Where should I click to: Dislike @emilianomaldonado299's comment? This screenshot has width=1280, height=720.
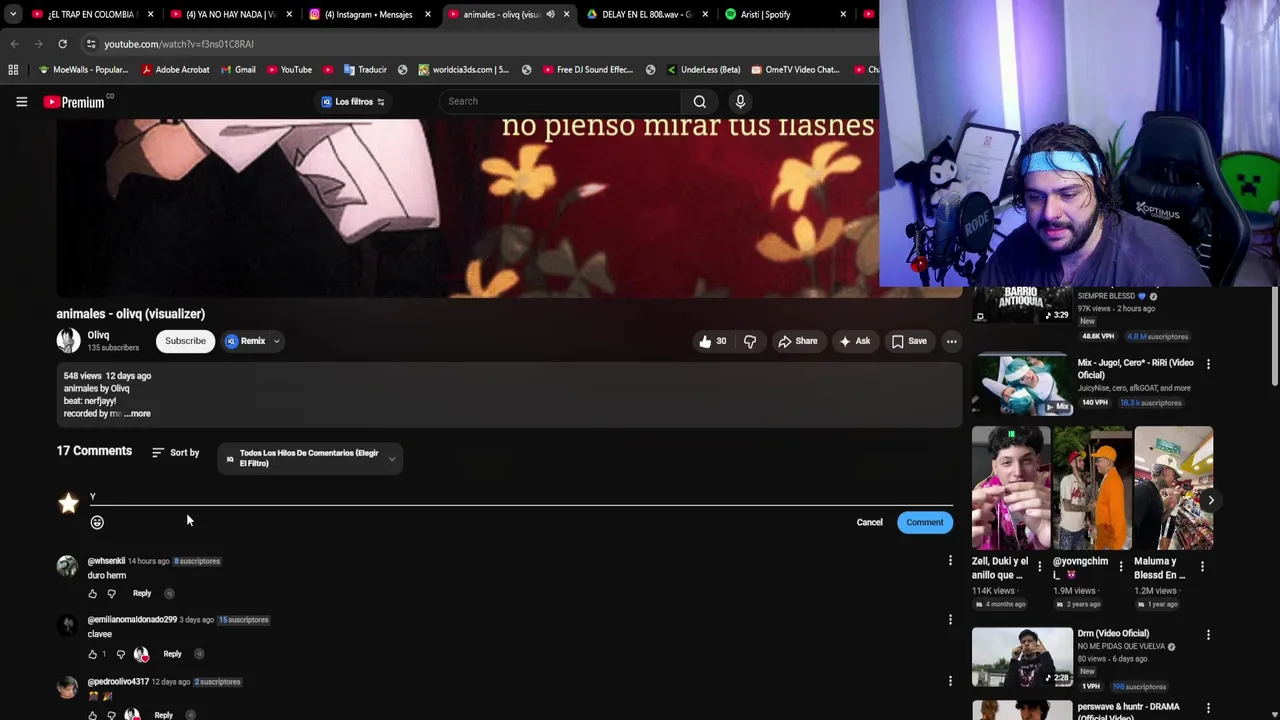coord(121,654)
